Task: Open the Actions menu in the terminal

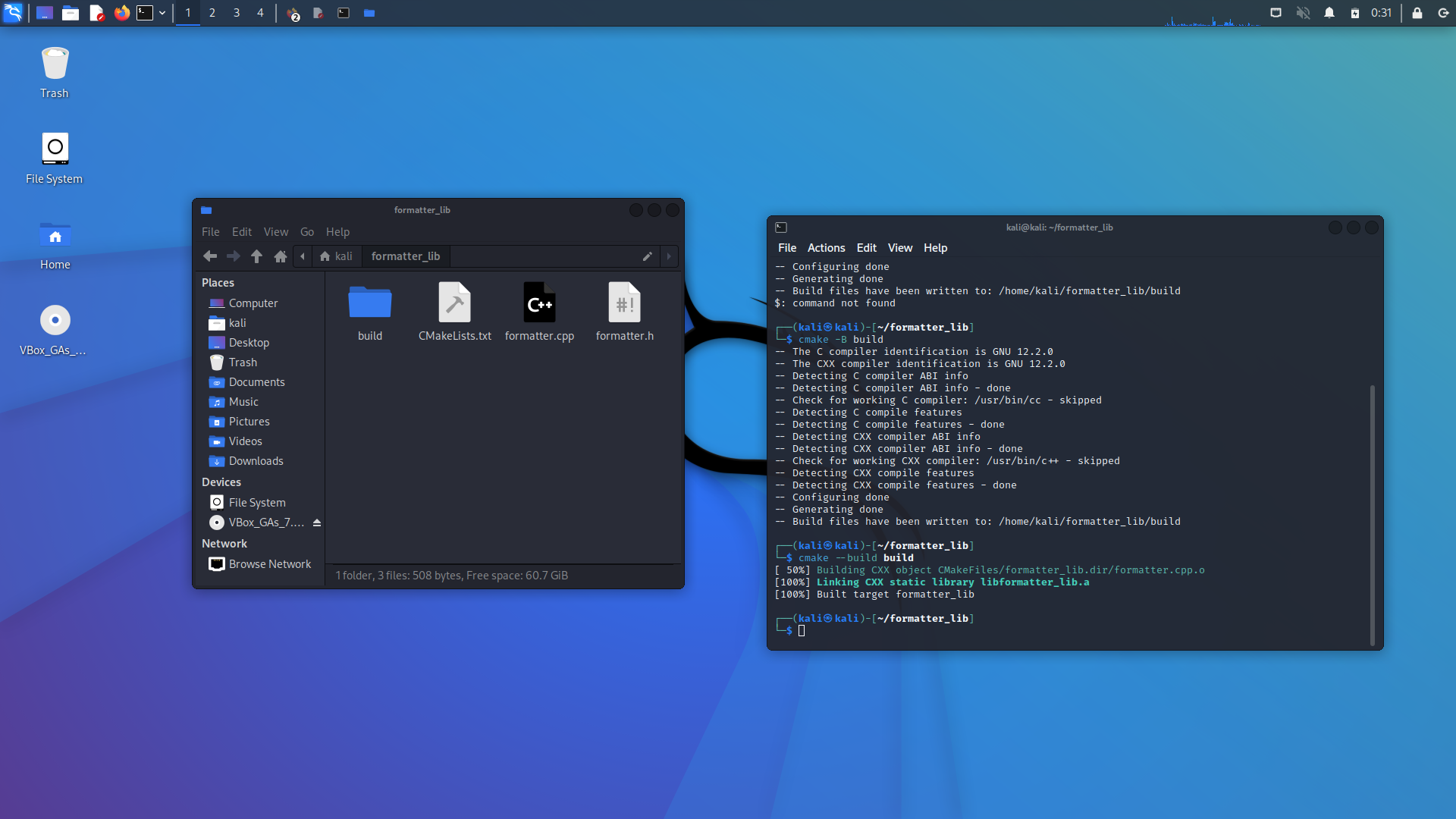Action: [x=825, y=247]
